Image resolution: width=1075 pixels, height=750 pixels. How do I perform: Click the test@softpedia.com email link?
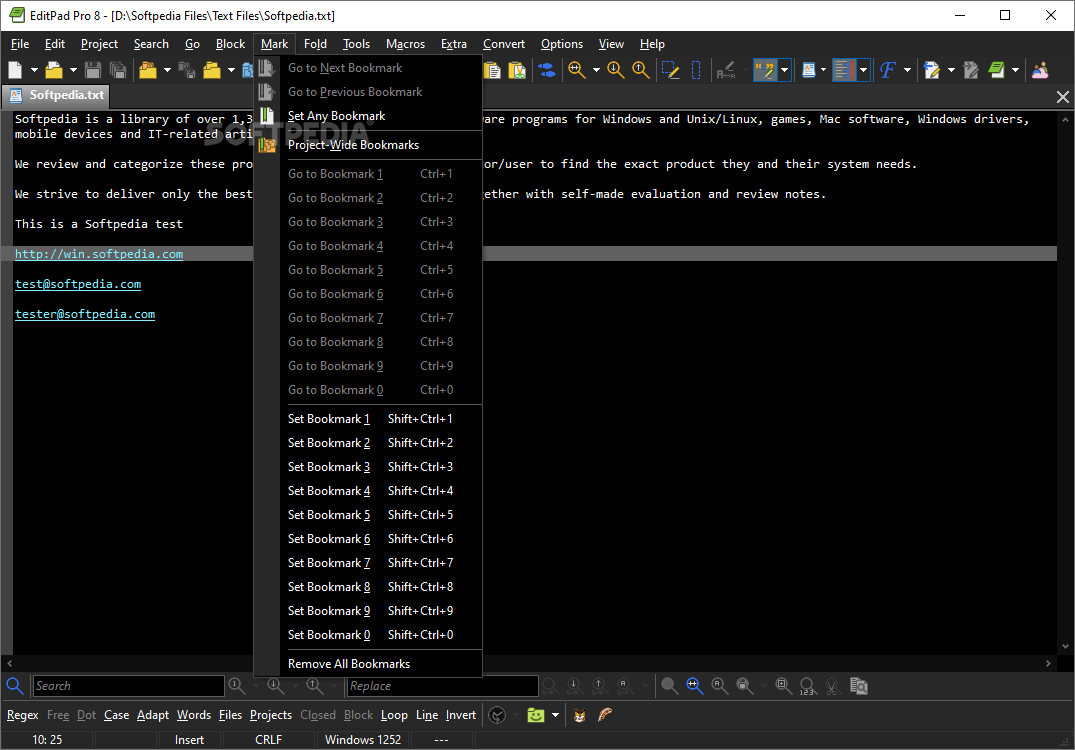click(78, 284)
